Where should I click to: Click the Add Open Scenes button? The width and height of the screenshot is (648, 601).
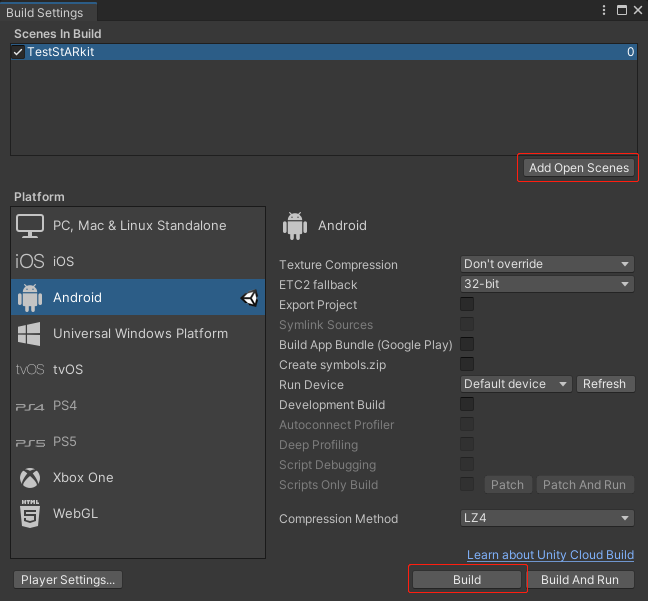coord(579,168)
